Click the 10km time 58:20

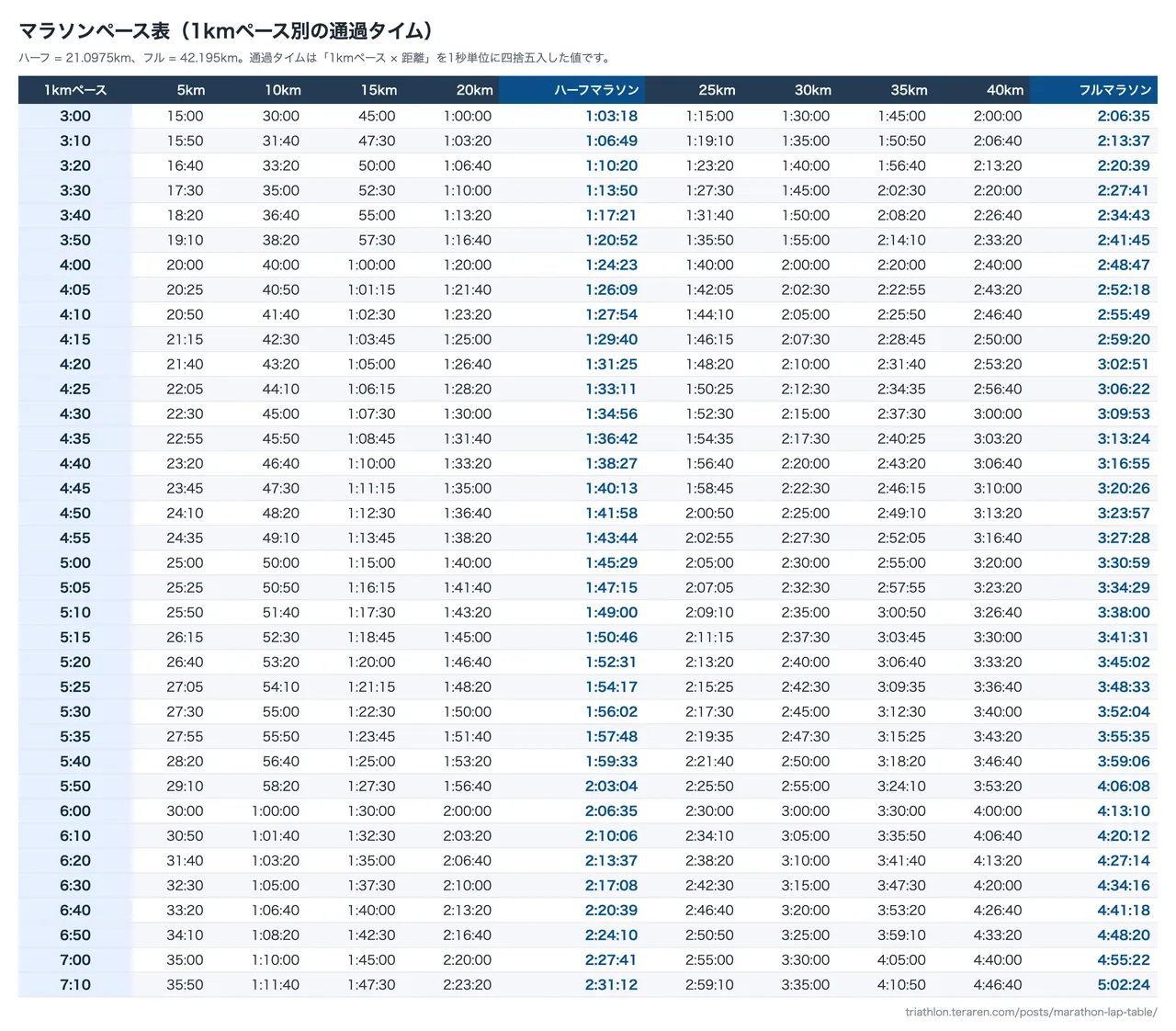click(280, 786)
